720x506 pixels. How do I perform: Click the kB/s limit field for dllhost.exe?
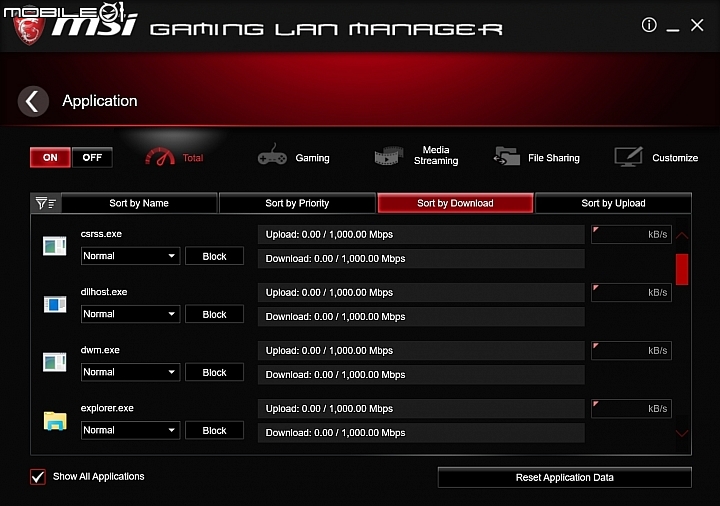631,292
